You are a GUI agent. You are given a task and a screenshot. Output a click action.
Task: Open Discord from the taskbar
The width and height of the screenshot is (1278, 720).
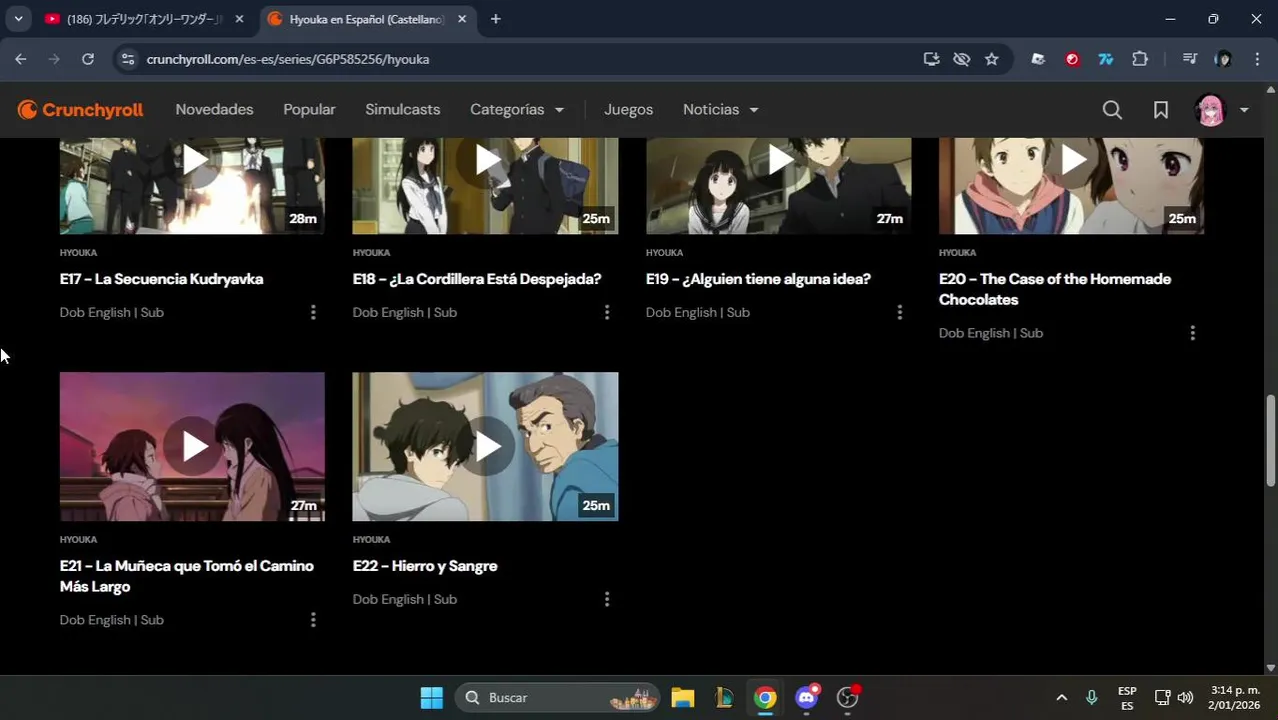pyautogui.click(x=806, y=698)
